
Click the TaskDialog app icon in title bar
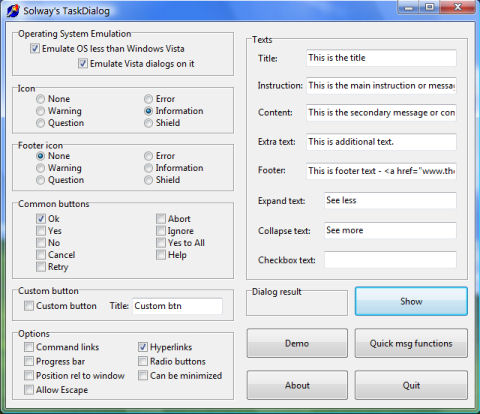coord(13,11)
